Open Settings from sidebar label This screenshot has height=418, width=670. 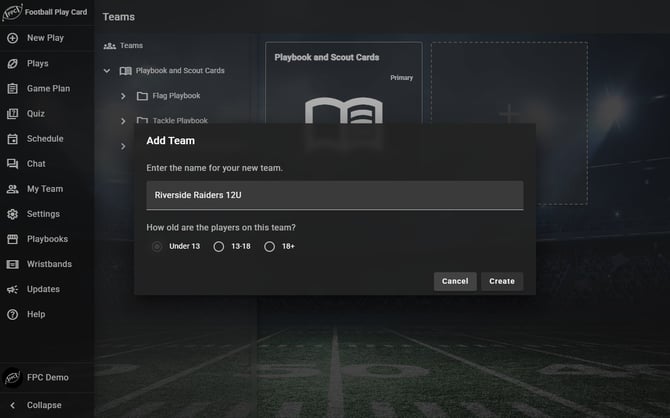[x=43, y=214]
